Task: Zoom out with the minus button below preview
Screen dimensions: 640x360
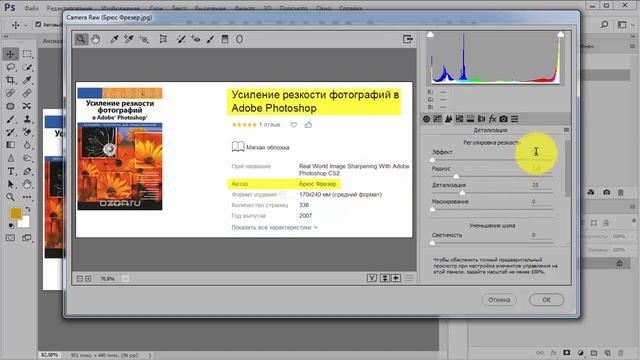Action: coord(80,279)
